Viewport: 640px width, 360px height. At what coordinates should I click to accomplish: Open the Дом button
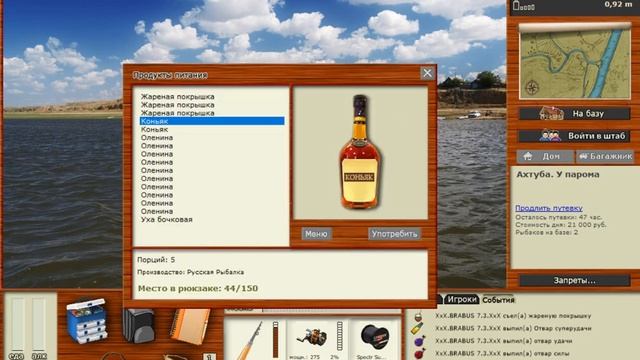point(545,156)
